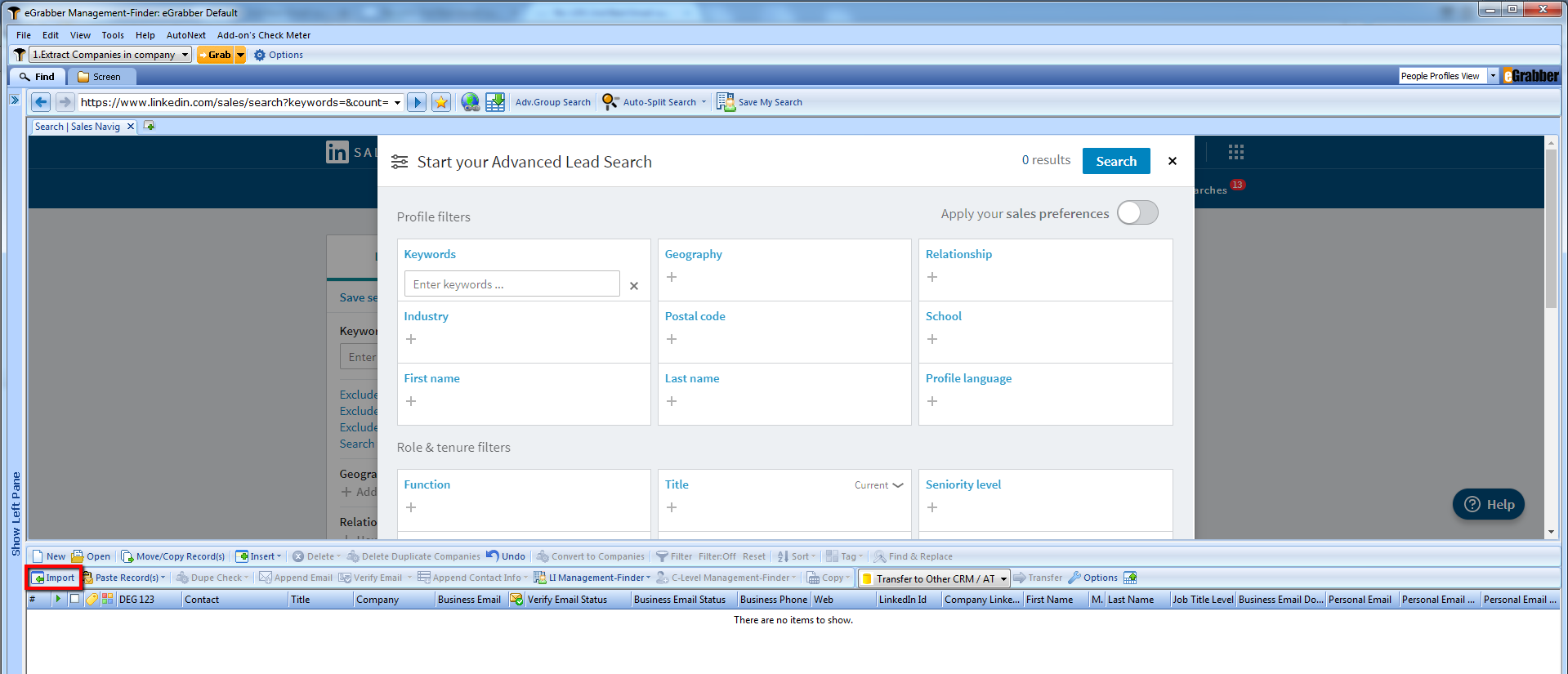Add a Geography filter with plus
Viewport: 1568px width, 674px height.
click(x=672, y=277)
